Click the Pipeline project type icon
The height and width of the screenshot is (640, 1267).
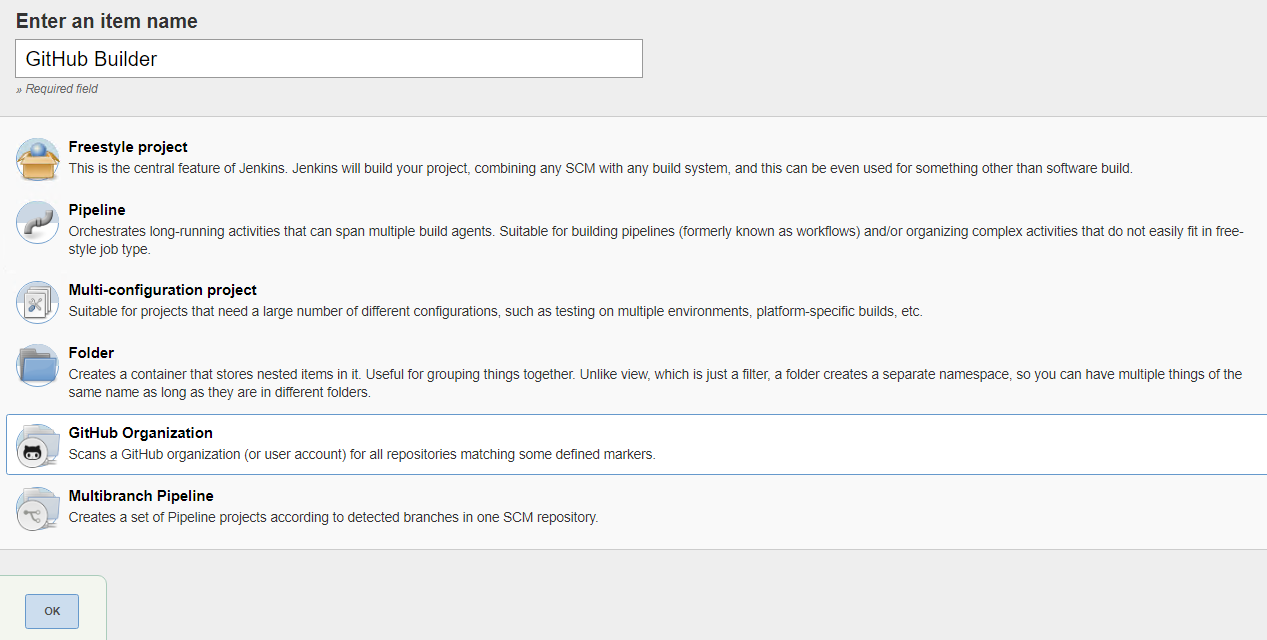(x=37, y=222)
